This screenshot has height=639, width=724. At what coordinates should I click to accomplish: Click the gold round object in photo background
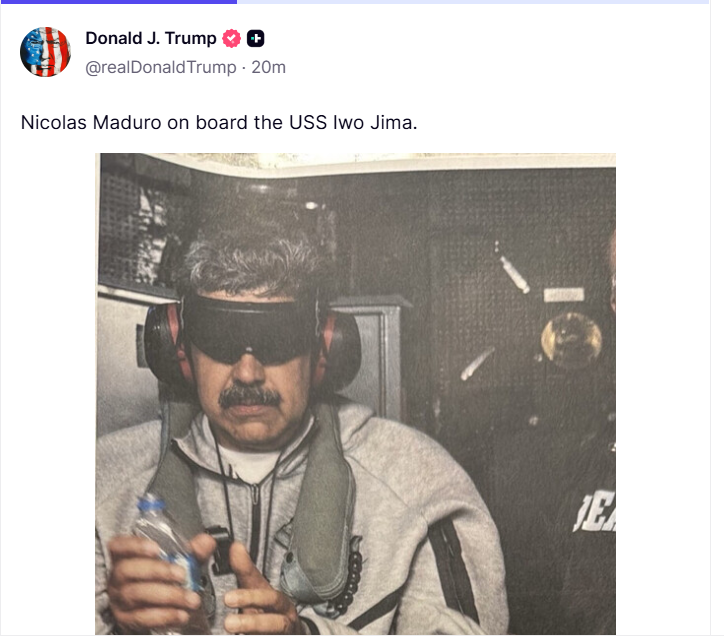tap(571, 341)
